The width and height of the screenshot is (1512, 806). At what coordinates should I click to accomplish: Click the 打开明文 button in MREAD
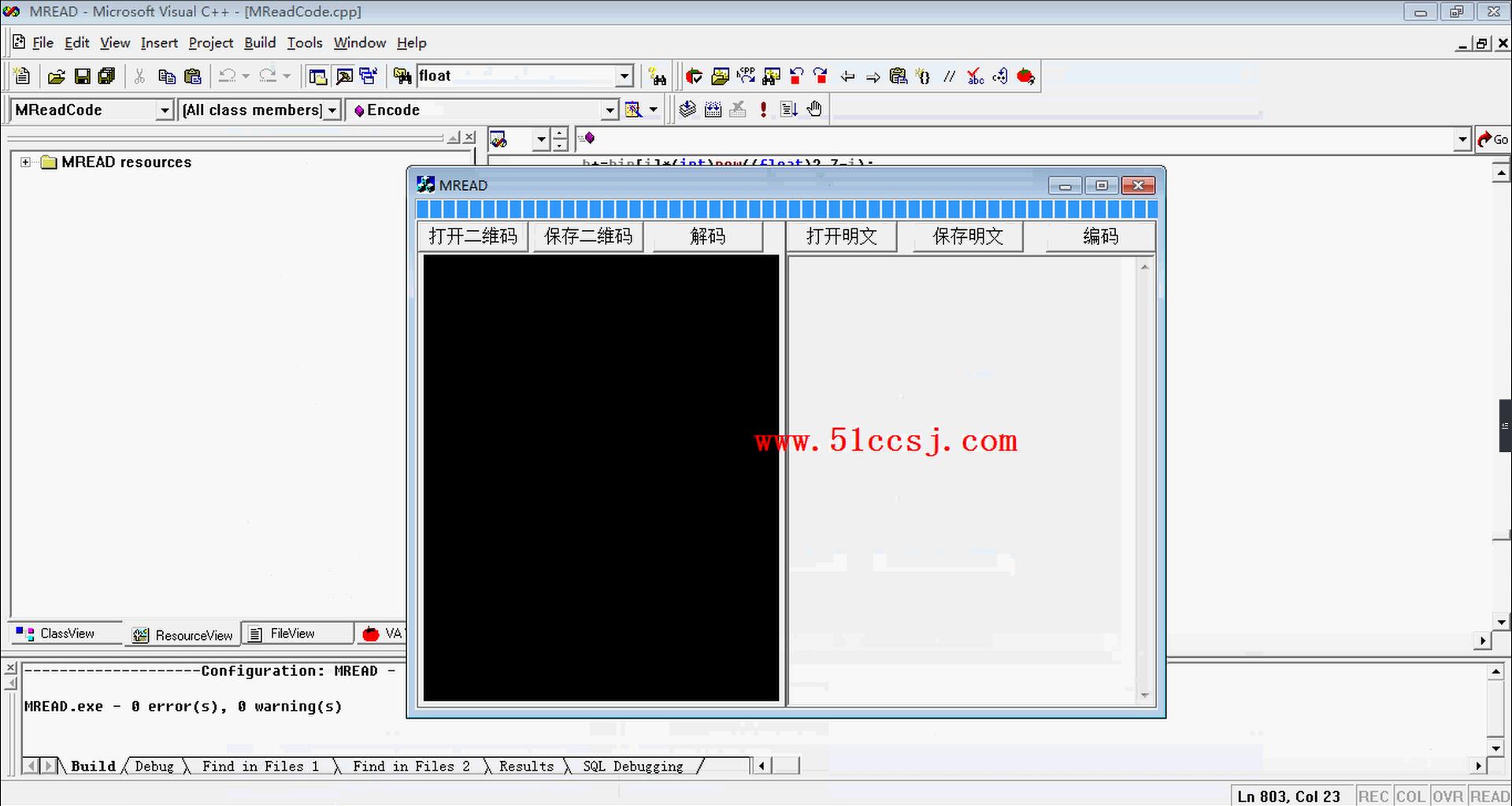tap(841, 236)
